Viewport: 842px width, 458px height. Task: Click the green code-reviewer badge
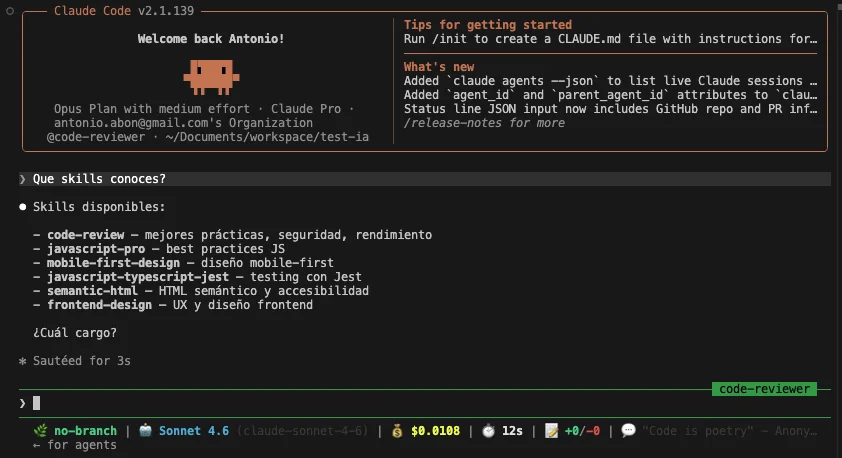(764, 389)
